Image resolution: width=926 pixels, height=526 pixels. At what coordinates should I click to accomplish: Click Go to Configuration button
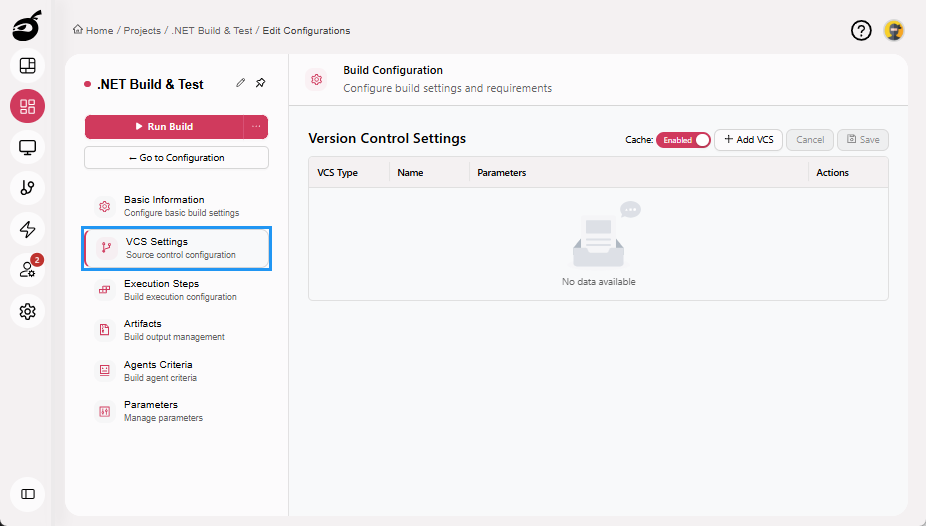coord(177,158)
